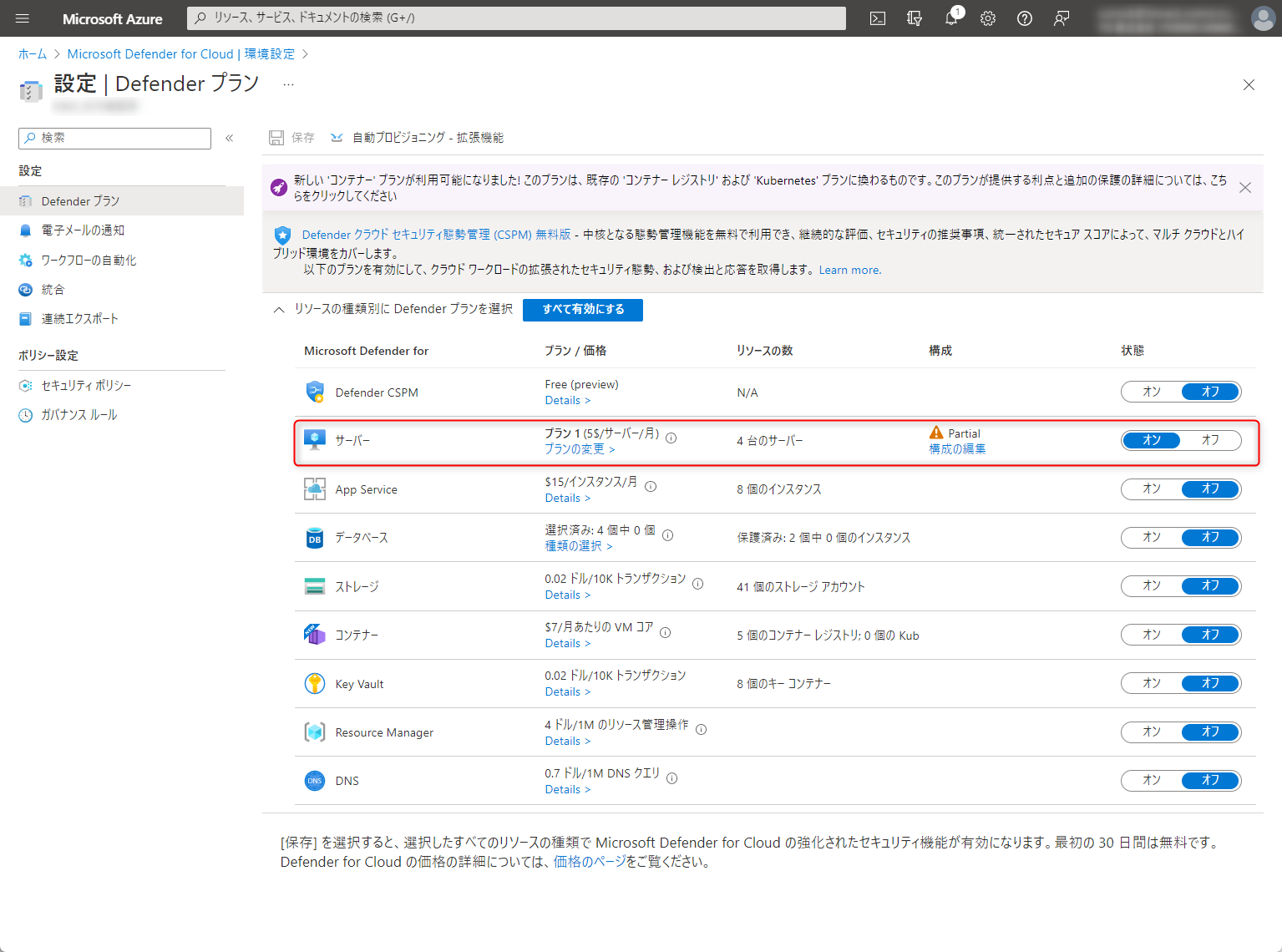Open 種類の選択 for データベース
1282x952 pixels.
pyautogui.click(x=578, y=546)
